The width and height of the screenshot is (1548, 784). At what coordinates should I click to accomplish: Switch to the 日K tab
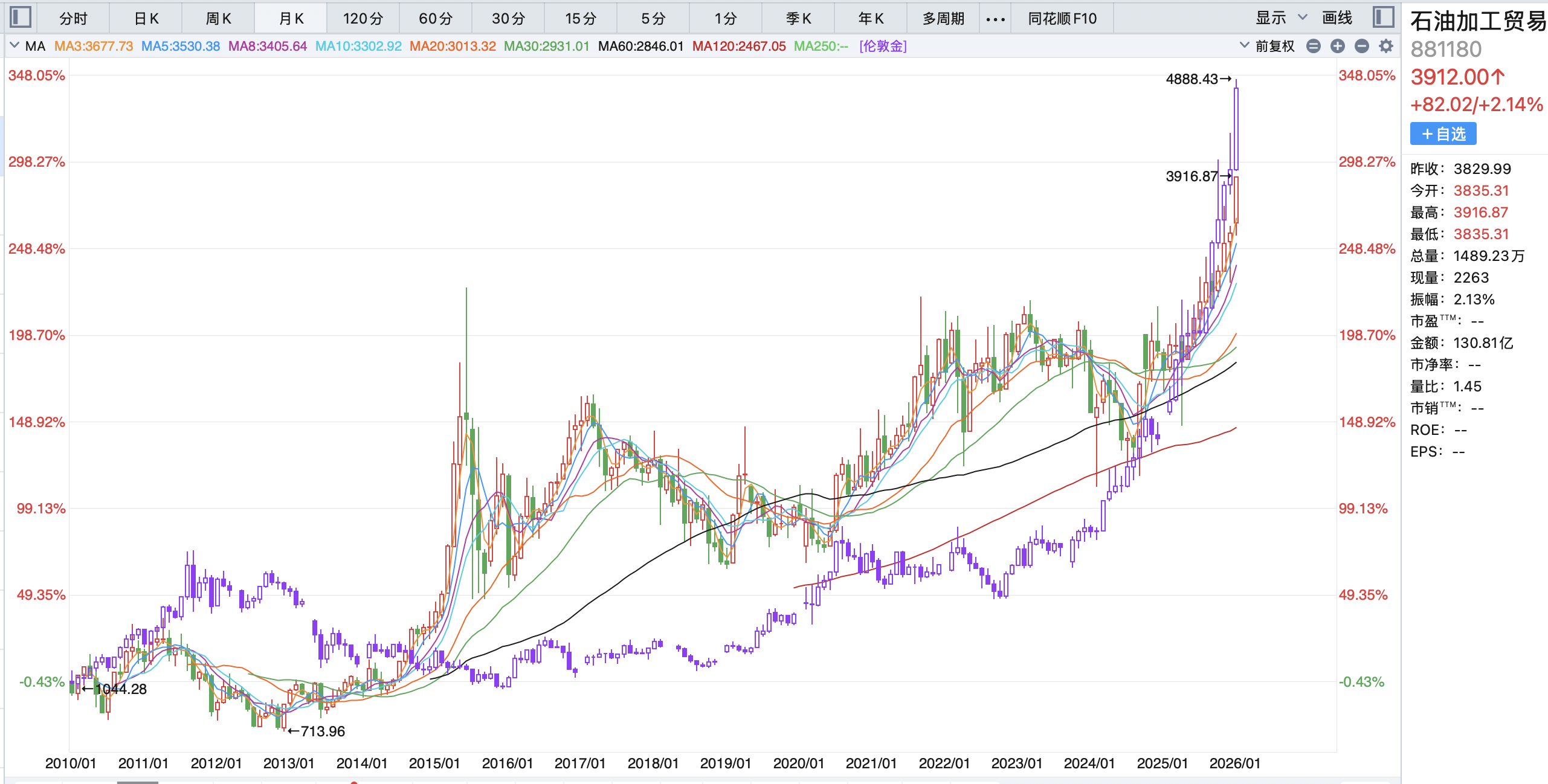coord(146,19)
